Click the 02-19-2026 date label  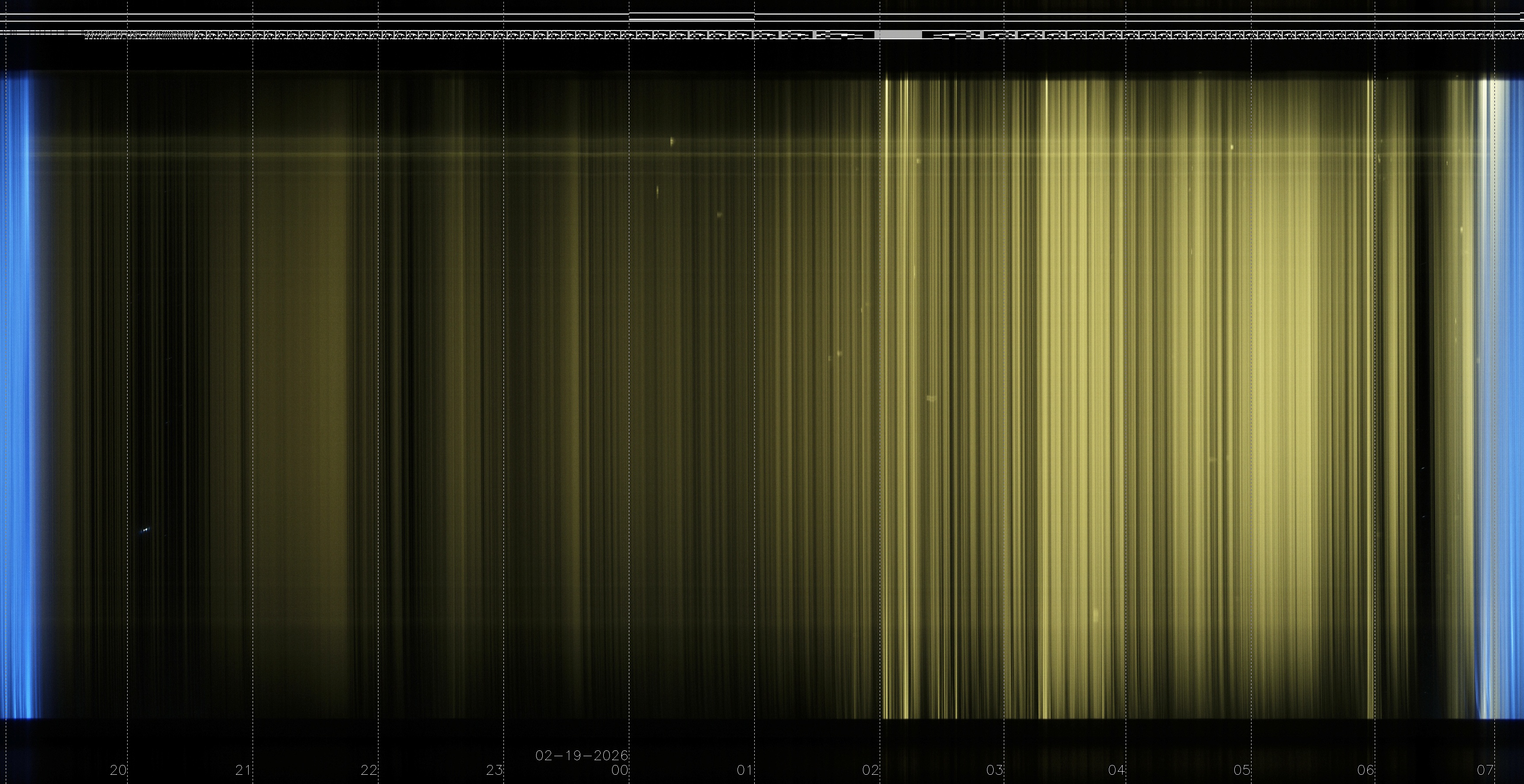coord(581,756)
